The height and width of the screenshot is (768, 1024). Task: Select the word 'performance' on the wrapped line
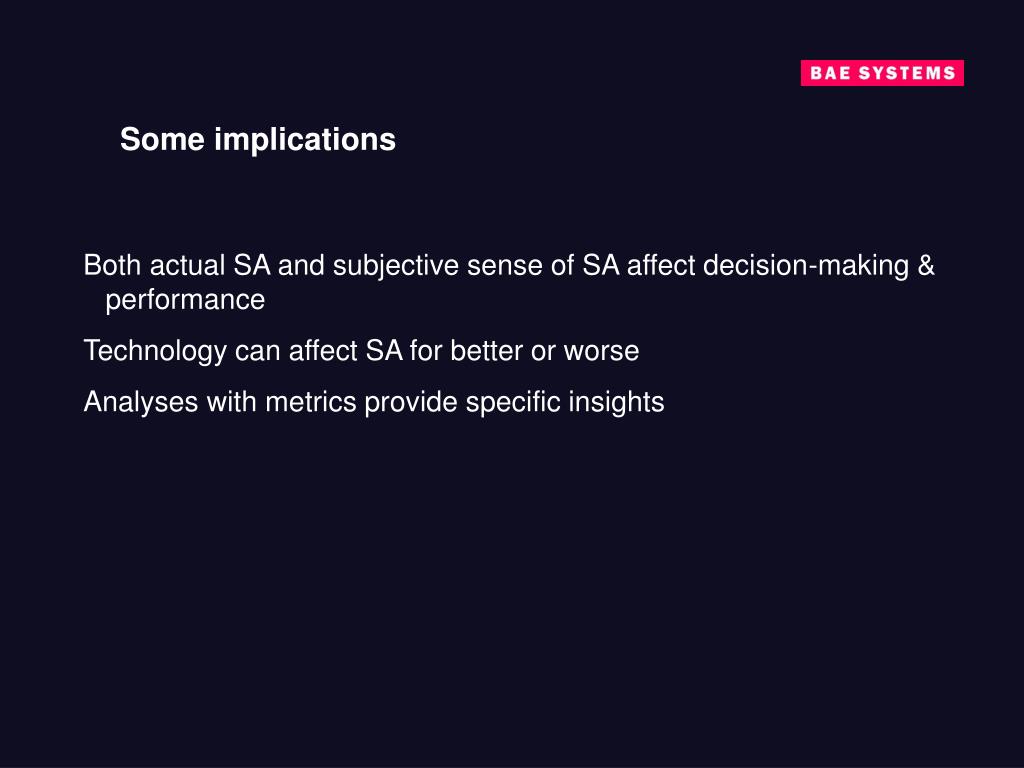(x=185, y=301)
